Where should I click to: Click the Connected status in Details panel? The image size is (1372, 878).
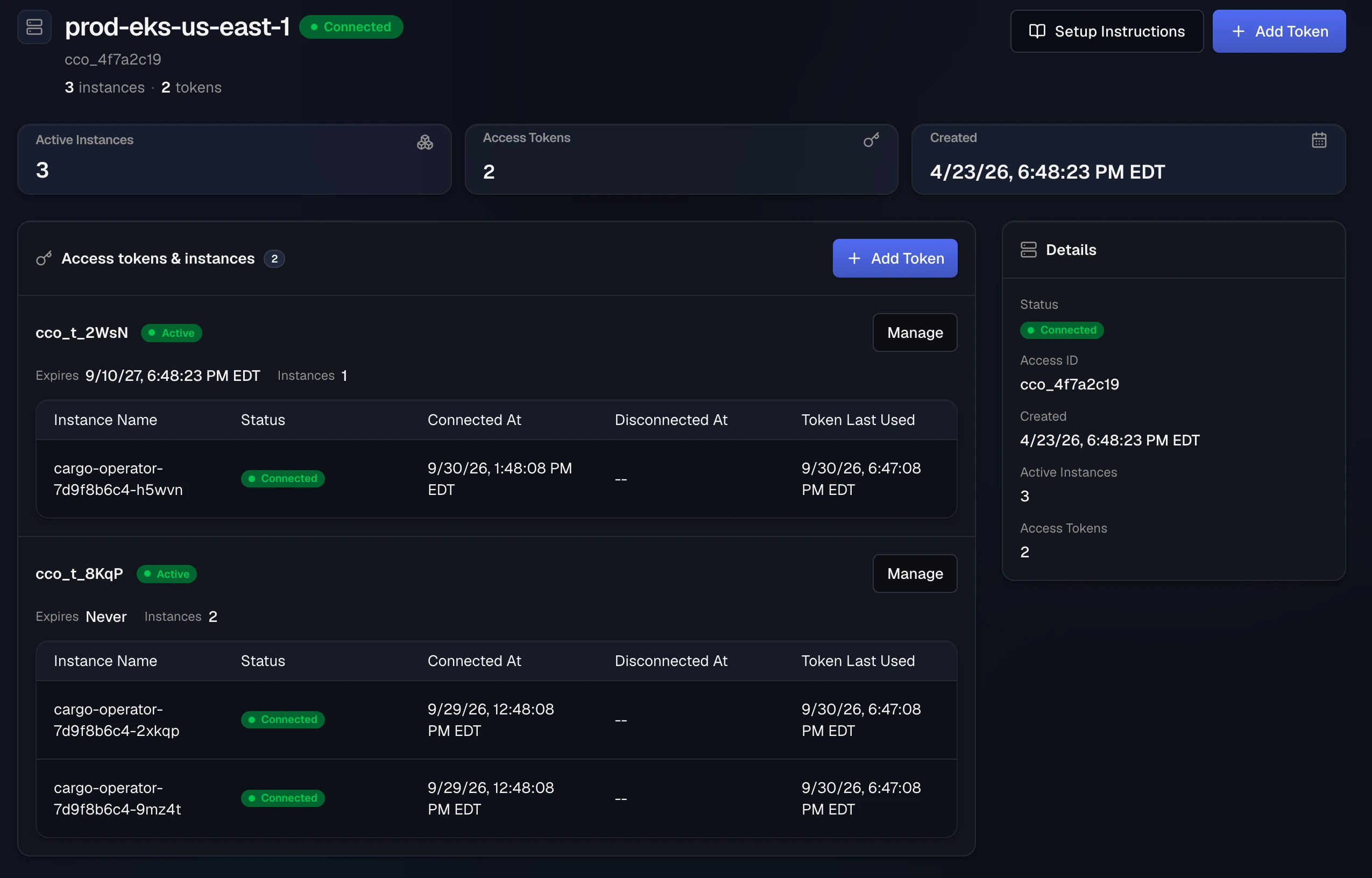(x=1062, y=330)
